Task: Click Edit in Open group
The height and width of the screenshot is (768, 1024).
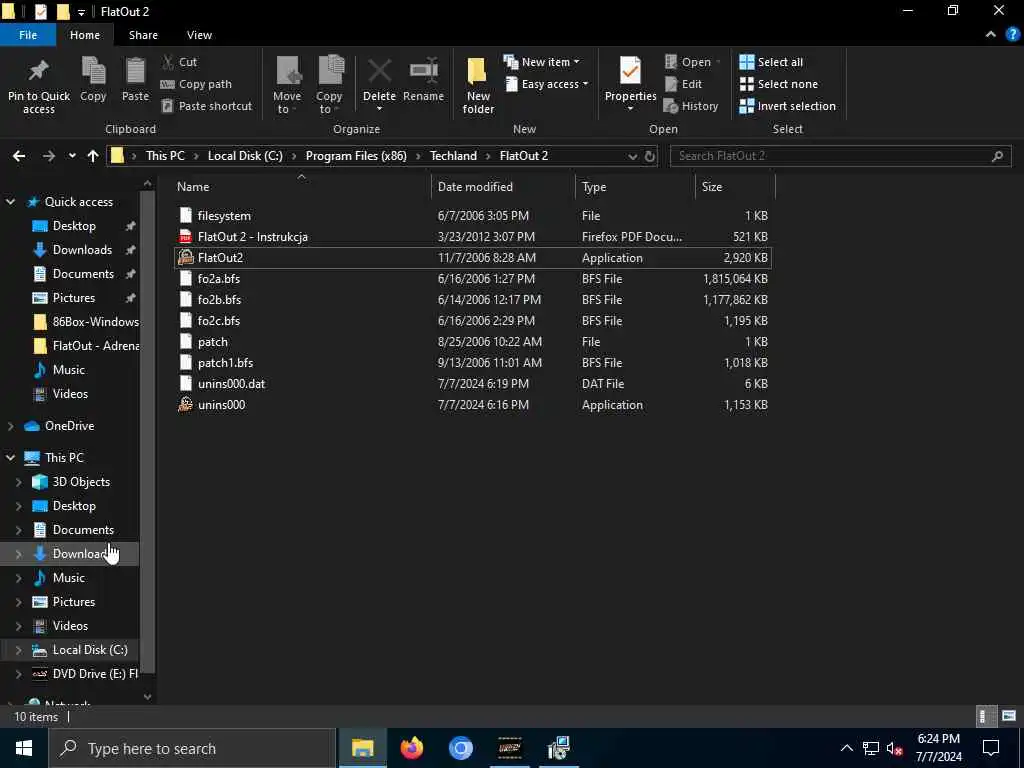Action: click(683, 84)
